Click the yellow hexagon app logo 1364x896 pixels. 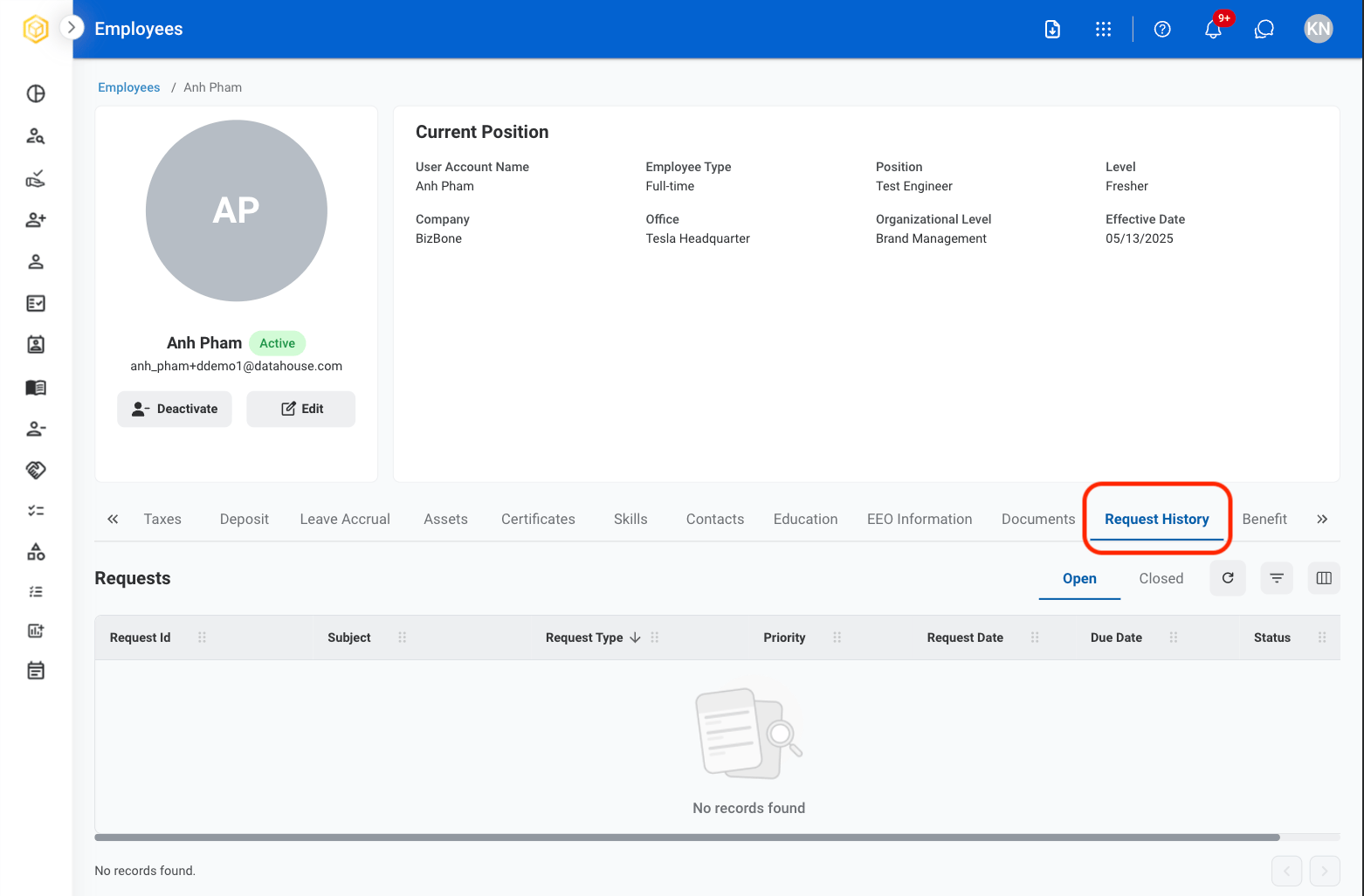[36, 29]
